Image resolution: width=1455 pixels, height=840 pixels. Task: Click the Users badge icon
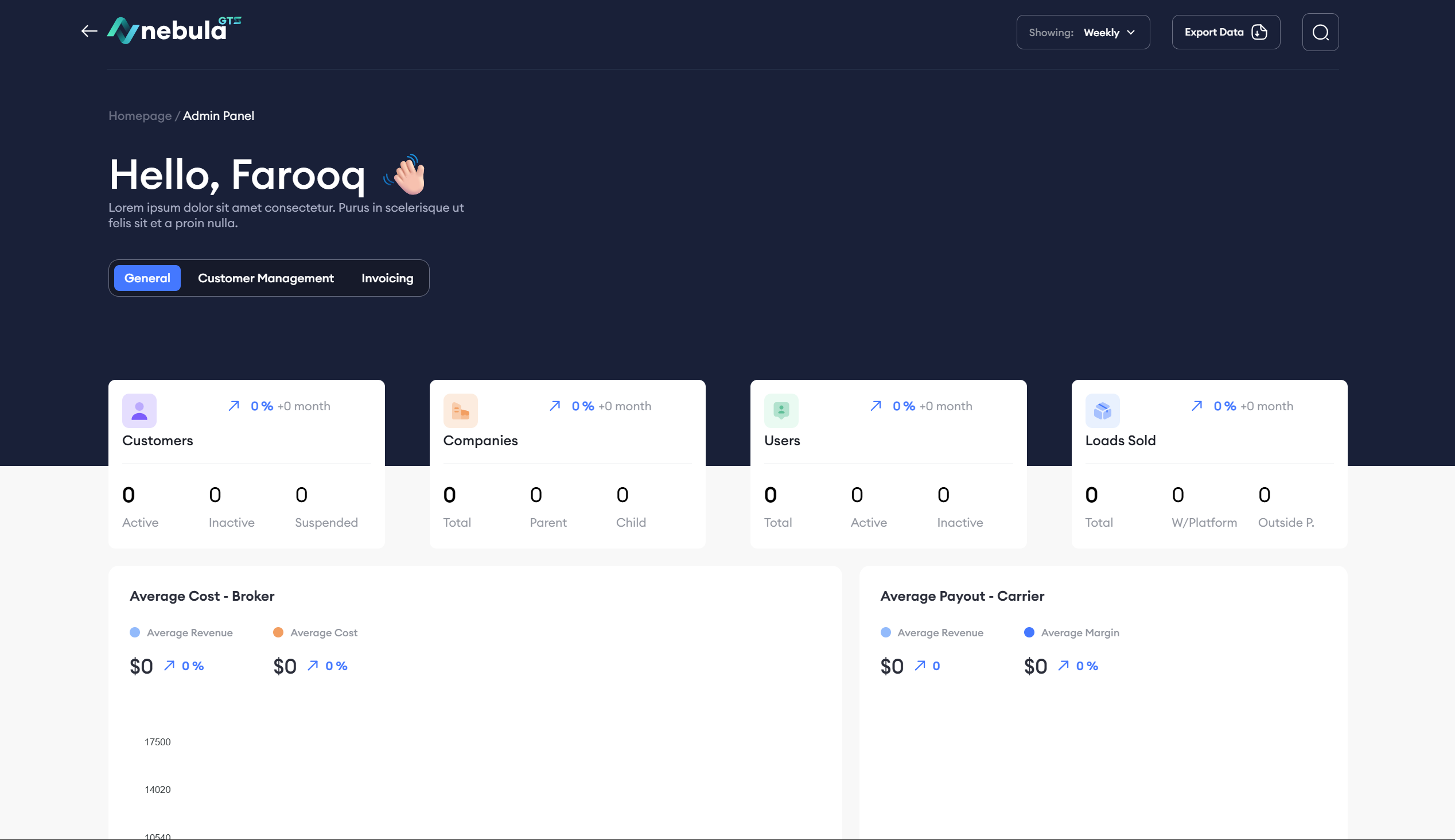tap(781, 411)
